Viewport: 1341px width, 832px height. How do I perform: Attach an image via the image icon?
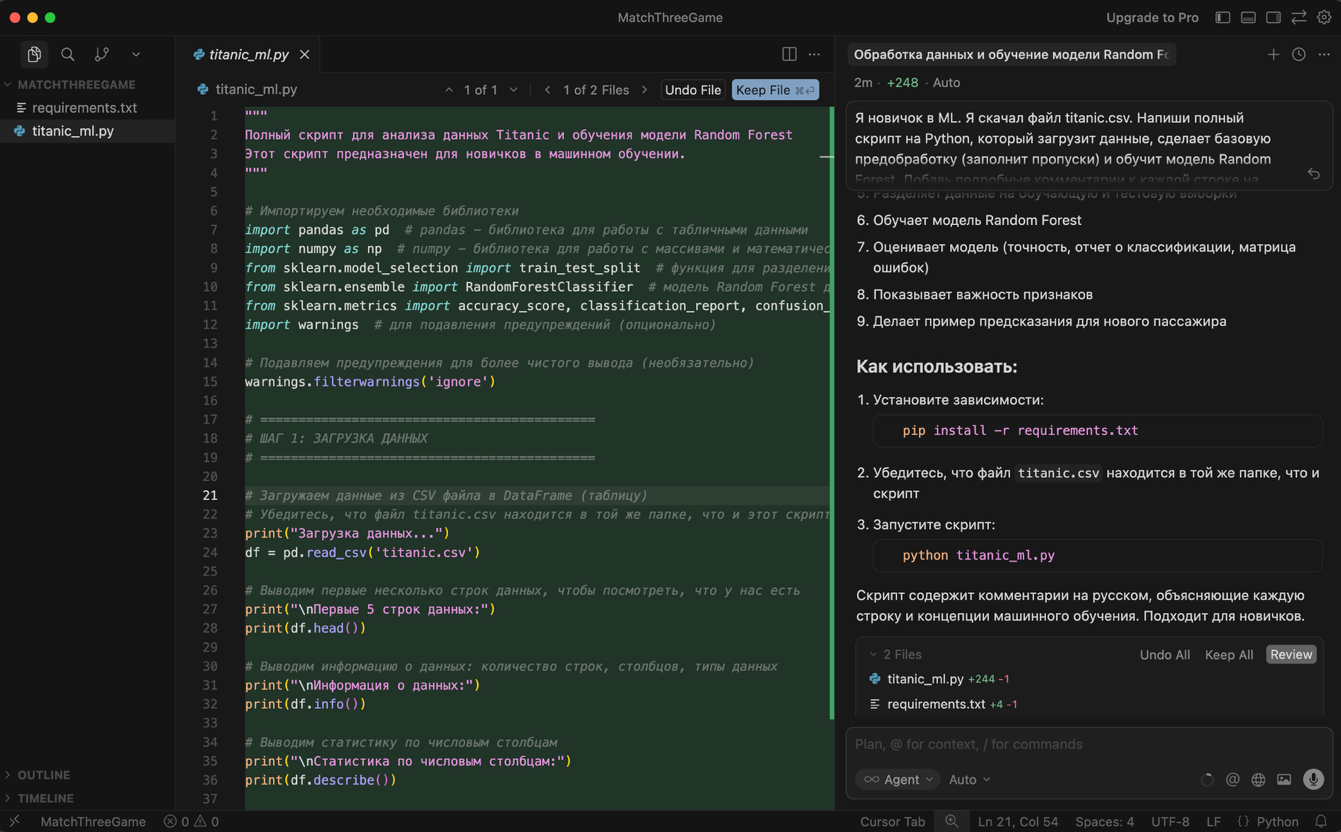point(1284,779)
